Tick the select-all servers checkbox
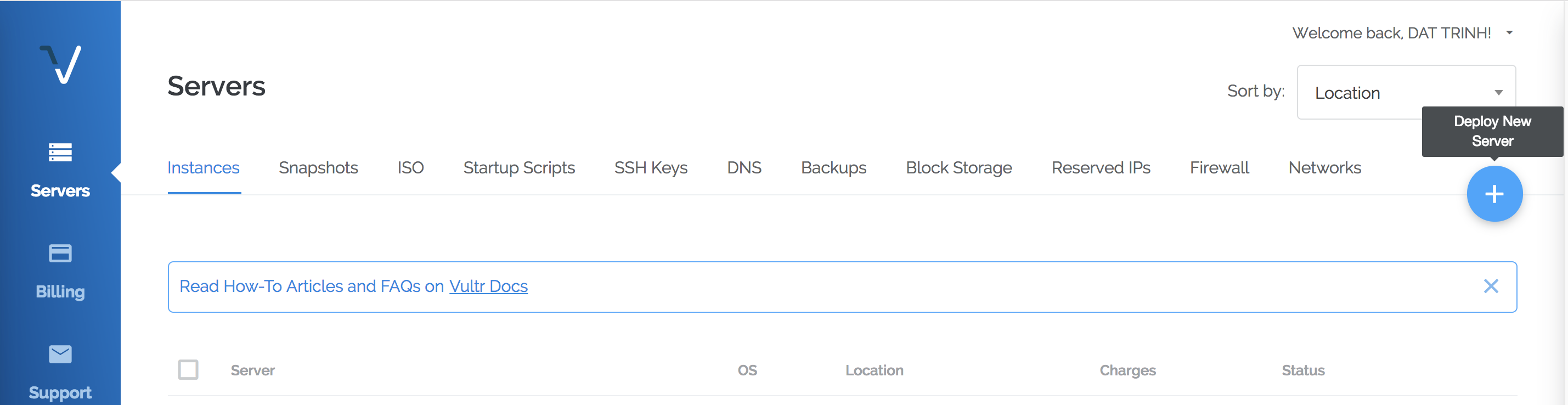Screen dimensions: 1568x405 [188, 370]
